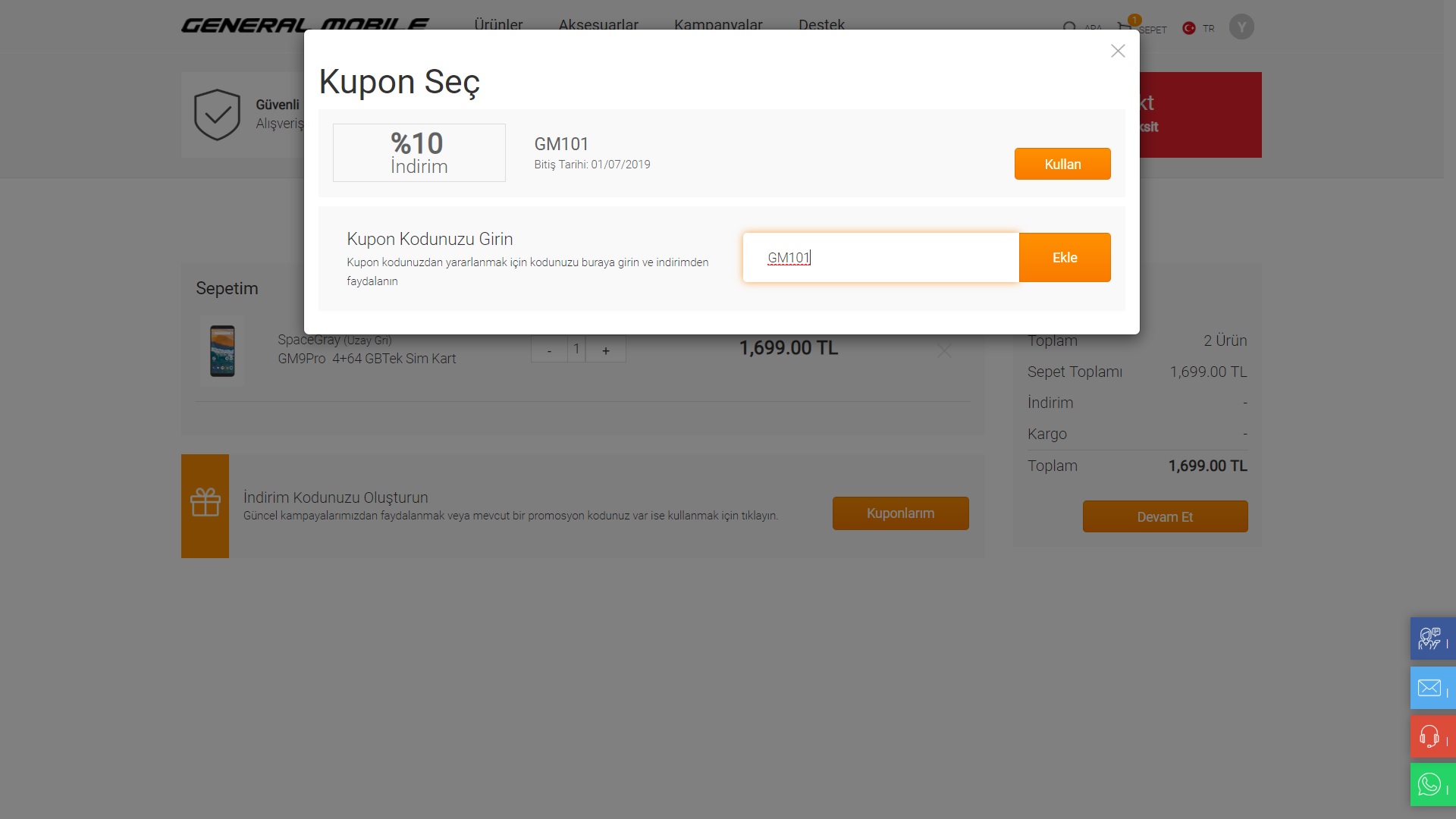Select the %10 İndirim coupon badge

[419, 152]
